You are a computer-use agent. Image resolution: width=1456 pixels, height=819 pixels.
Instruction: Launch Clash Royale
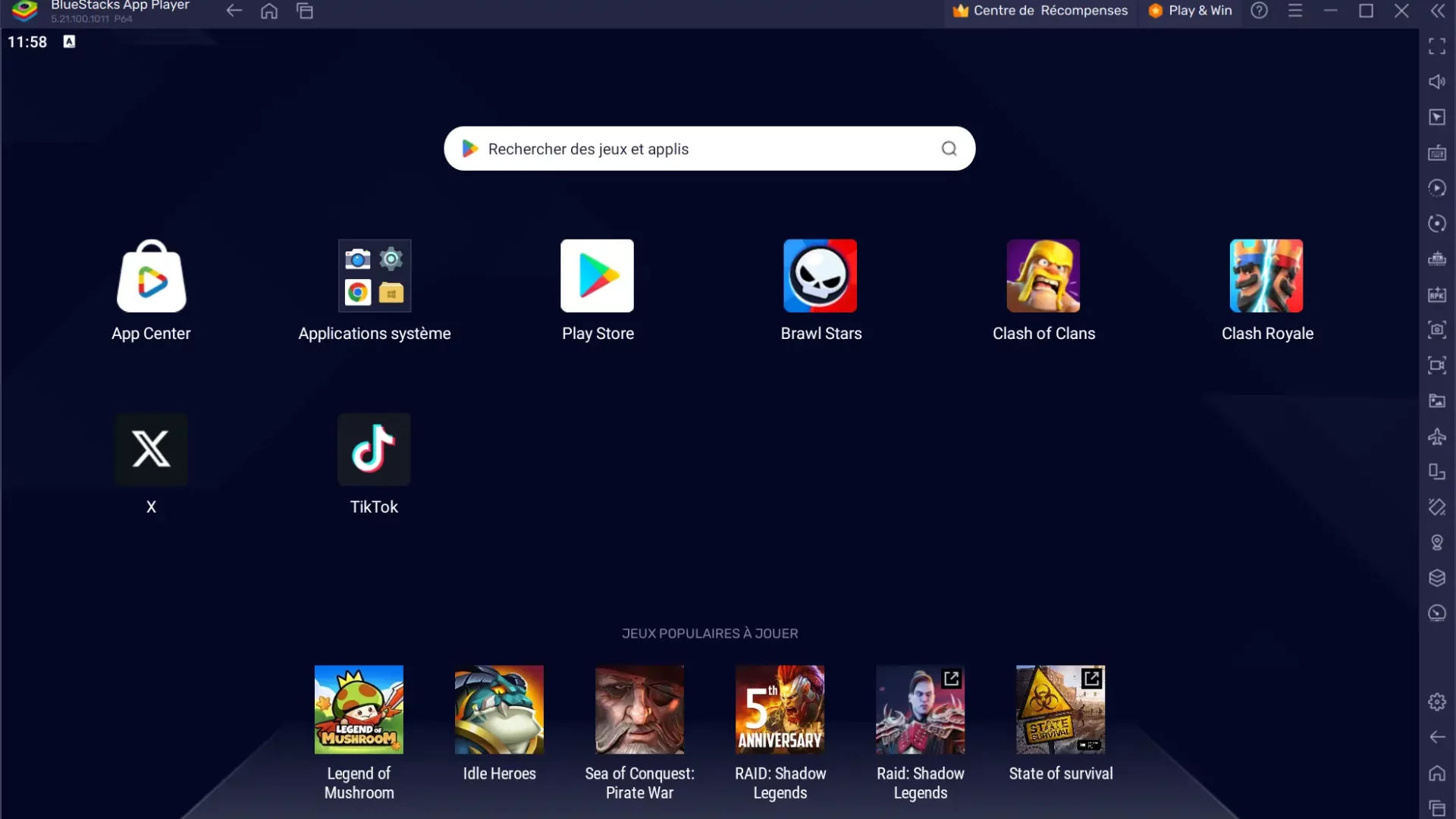click(x=1266, y=276)
